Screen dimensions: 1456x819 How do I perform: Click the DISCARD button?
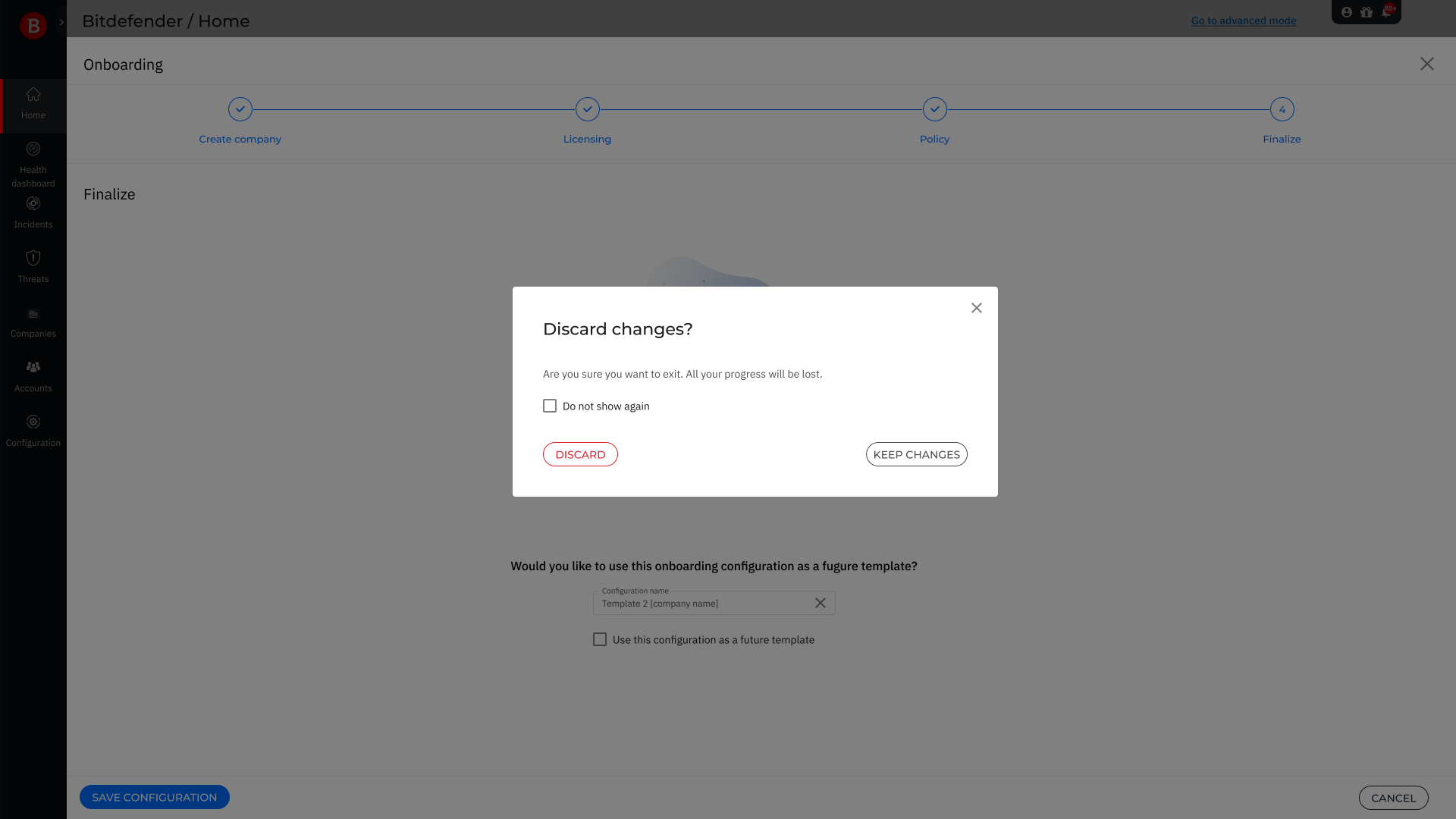[x=580, y=454]
